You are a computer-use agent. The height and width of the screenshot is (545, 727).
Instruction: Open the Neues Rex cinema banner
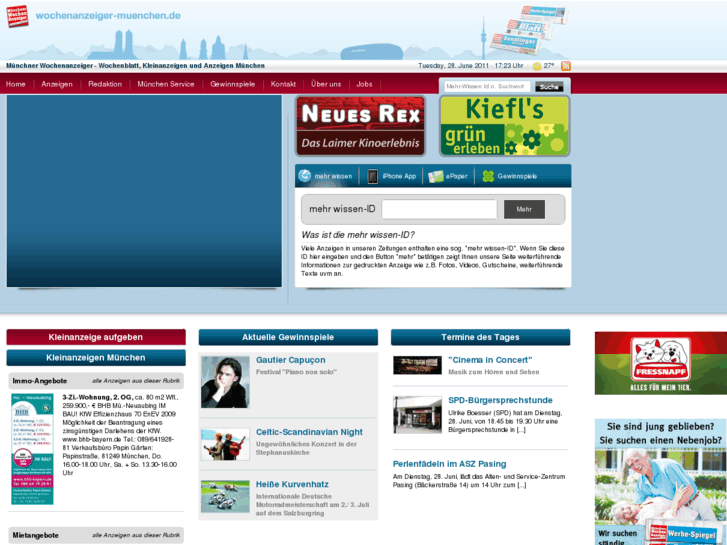(x=360, y=126)
